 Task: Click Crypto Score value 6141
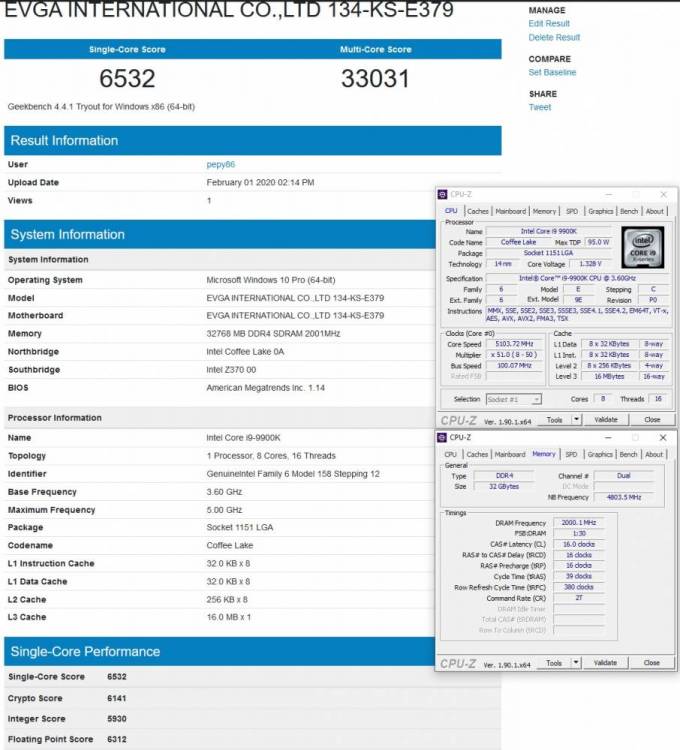pyautogui.click(x=117, y=698)
